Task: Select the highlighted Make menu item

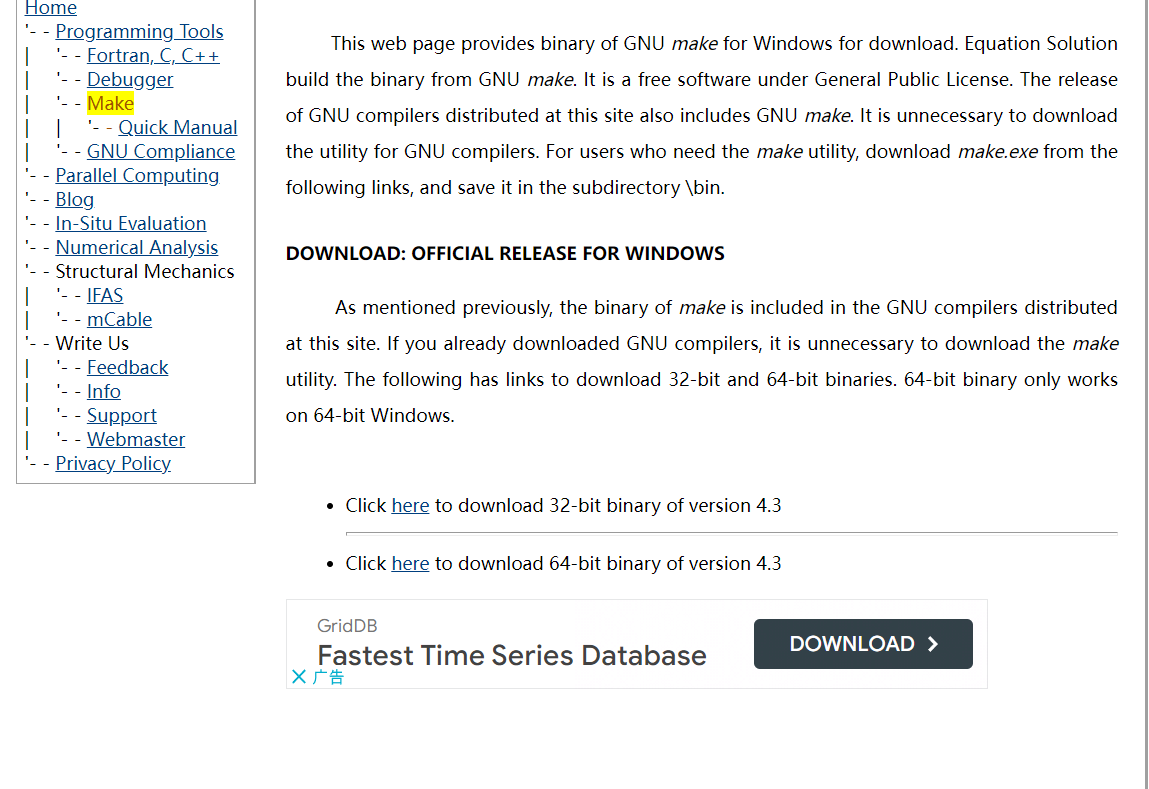Action: click(x=110, y=104)
